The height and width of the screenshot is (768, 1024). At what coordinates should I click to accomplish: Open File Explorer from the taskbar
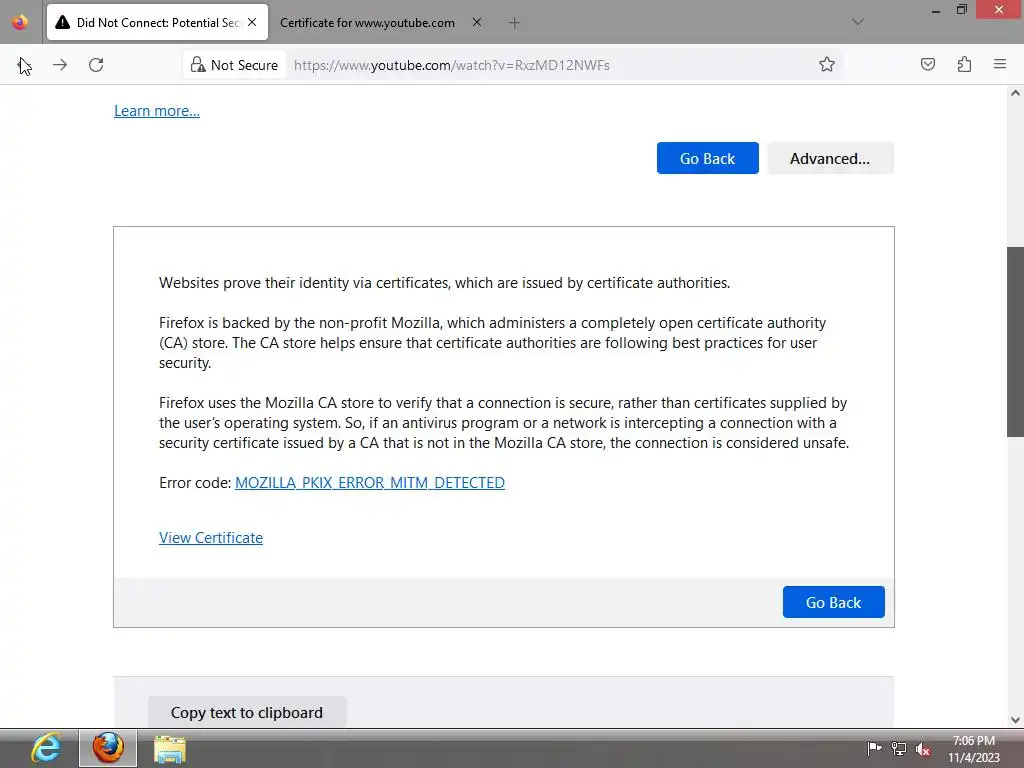[x=170, y=748]
